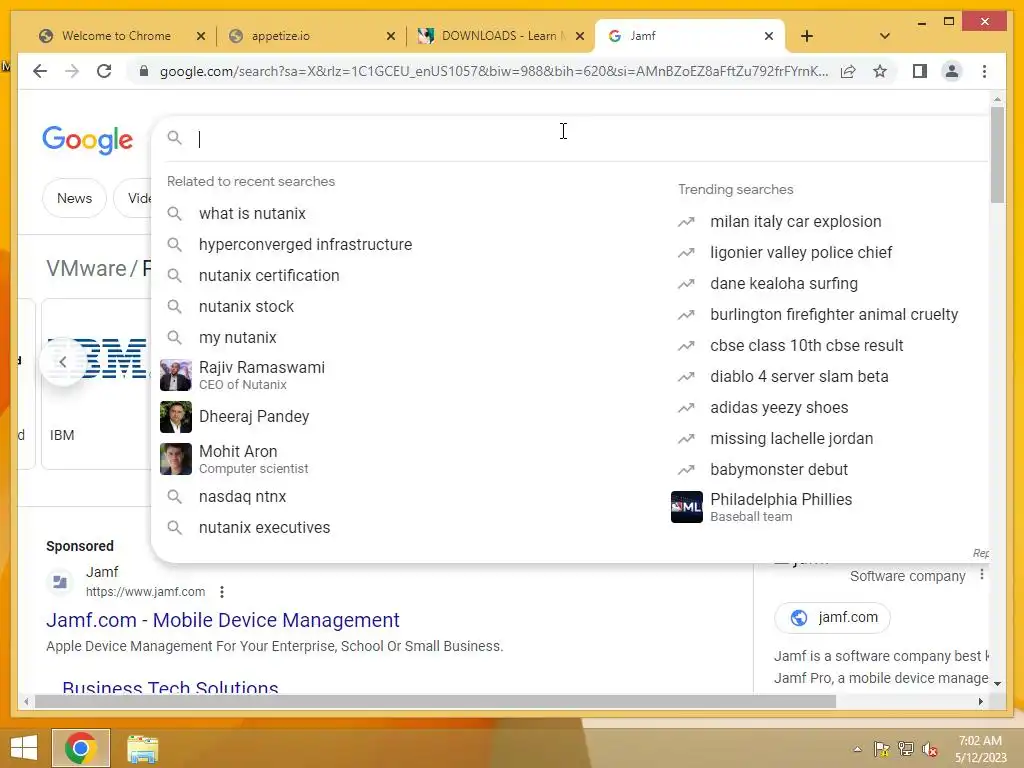Show hidden system tray icons
This screenshot has width=1024, height=768.
click(x=857, y=749)
